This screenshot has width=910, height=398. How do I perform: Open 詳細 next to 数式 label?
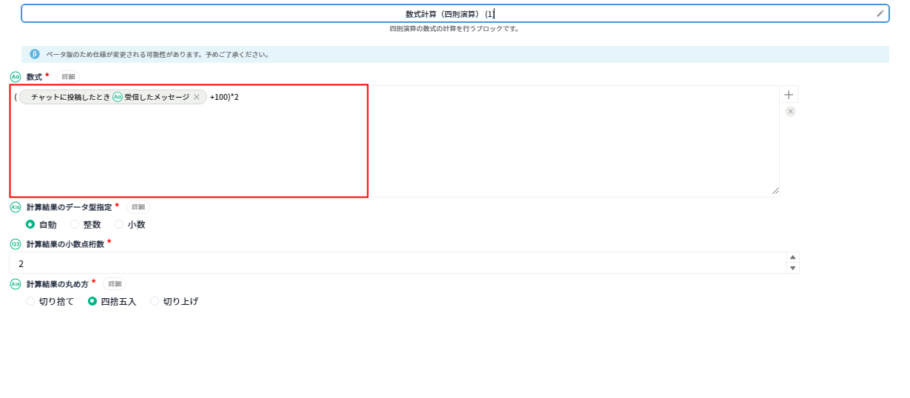click(x=68, y=77)
